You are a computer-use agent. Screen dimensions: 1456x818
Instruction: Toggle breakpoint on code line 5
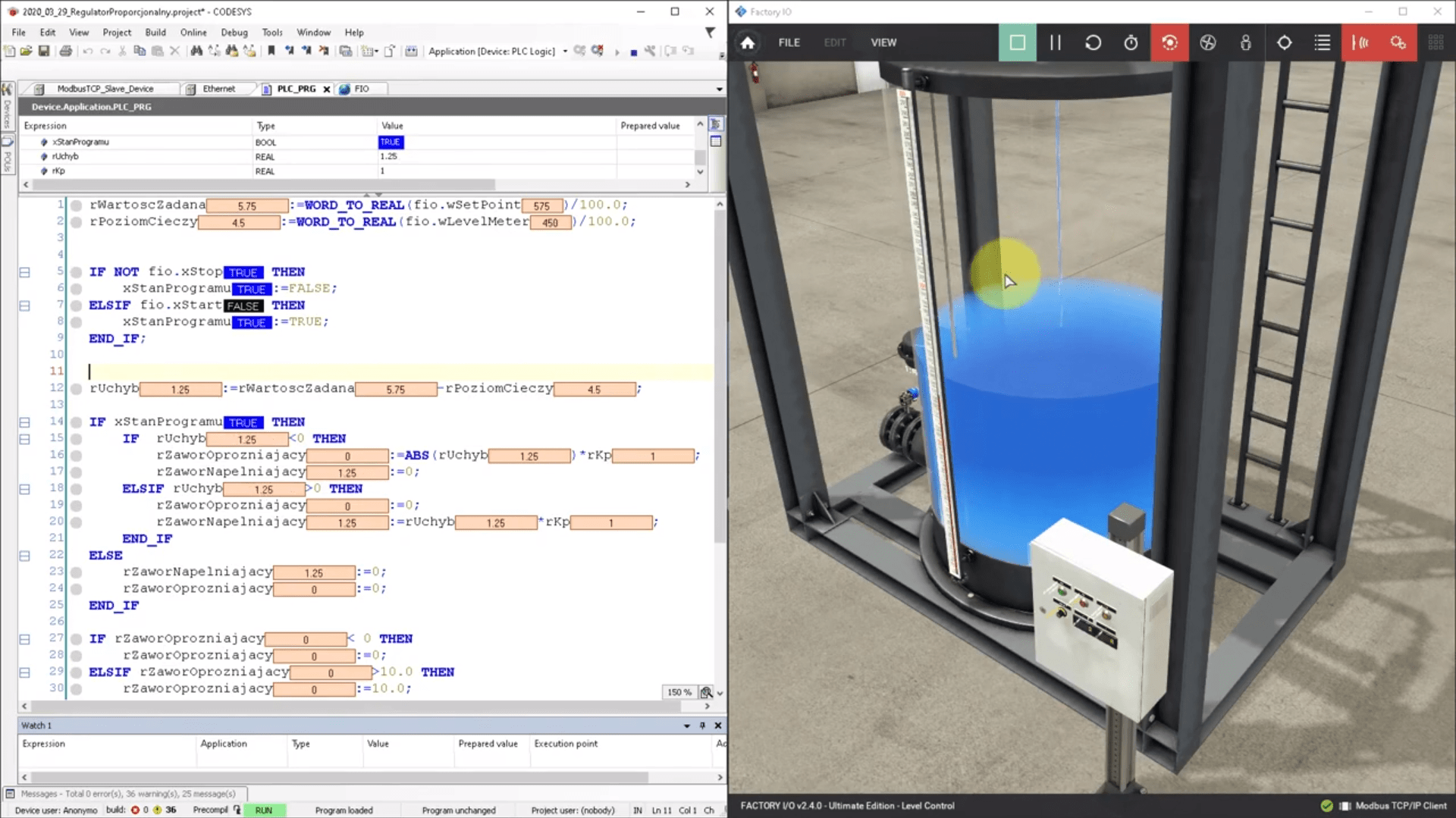coord(77,272)
